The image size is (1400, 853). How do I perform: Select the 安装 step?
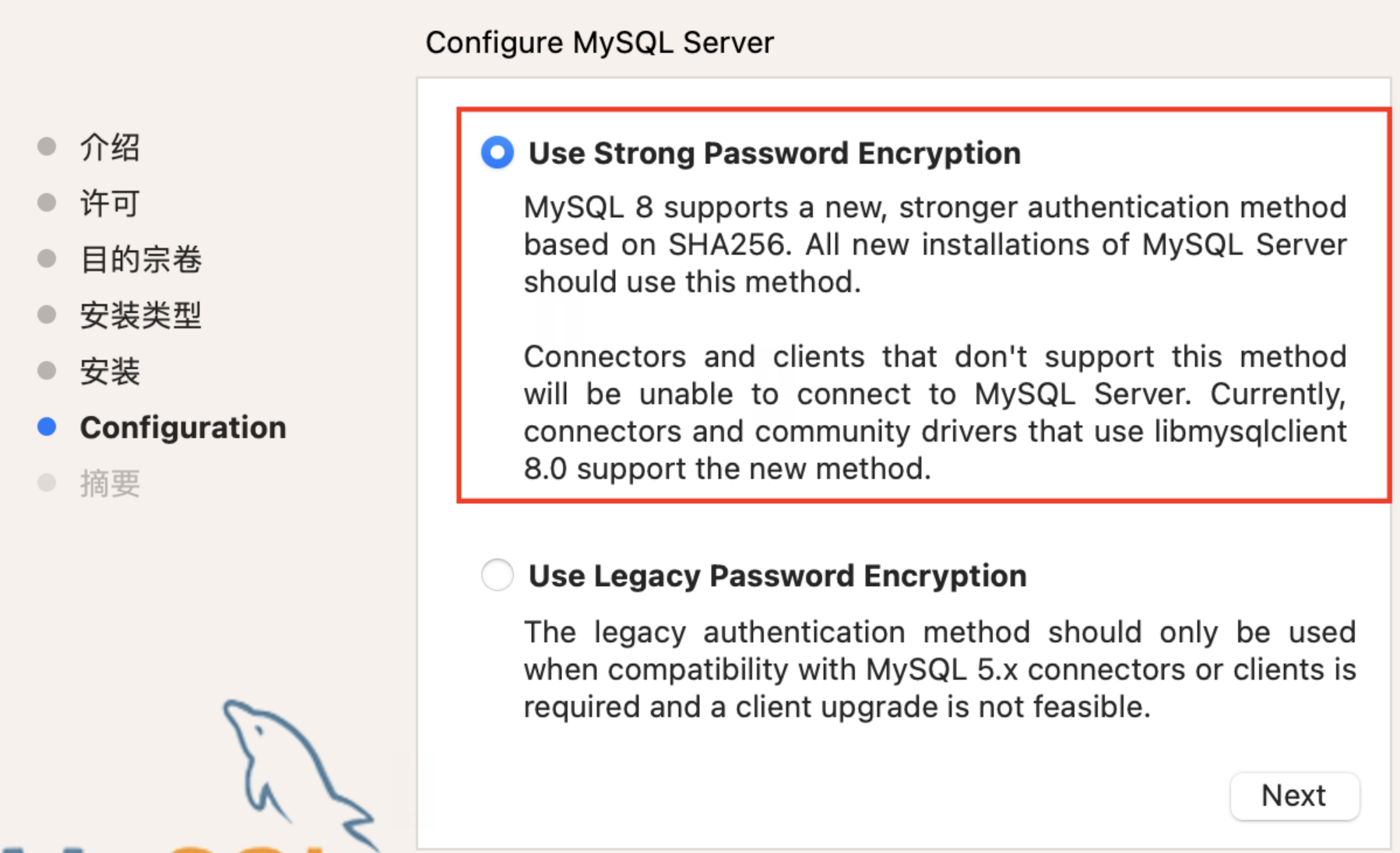click(x=109, y=371)
